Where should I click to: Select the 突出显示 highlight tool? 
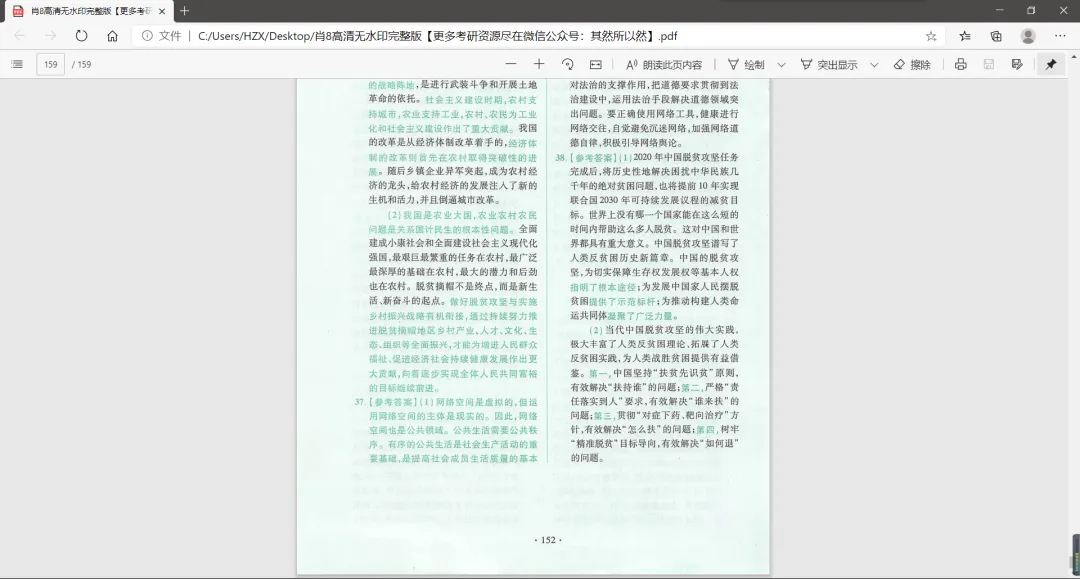click(x=829, y=64)
